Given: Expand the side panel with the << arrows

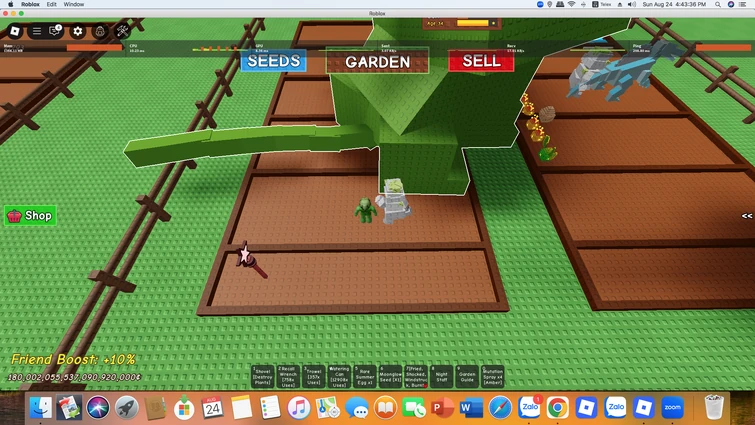Looking at the screenshot, I should point(746,216).
